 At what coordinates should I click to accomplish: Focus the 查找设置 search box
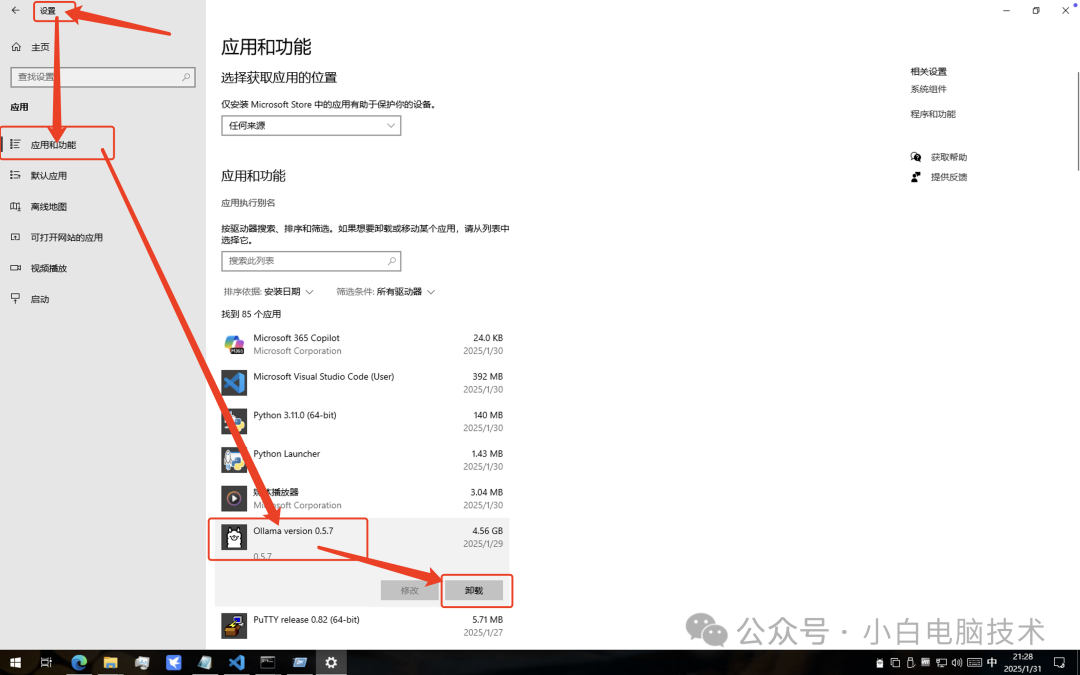coord(103,77)
